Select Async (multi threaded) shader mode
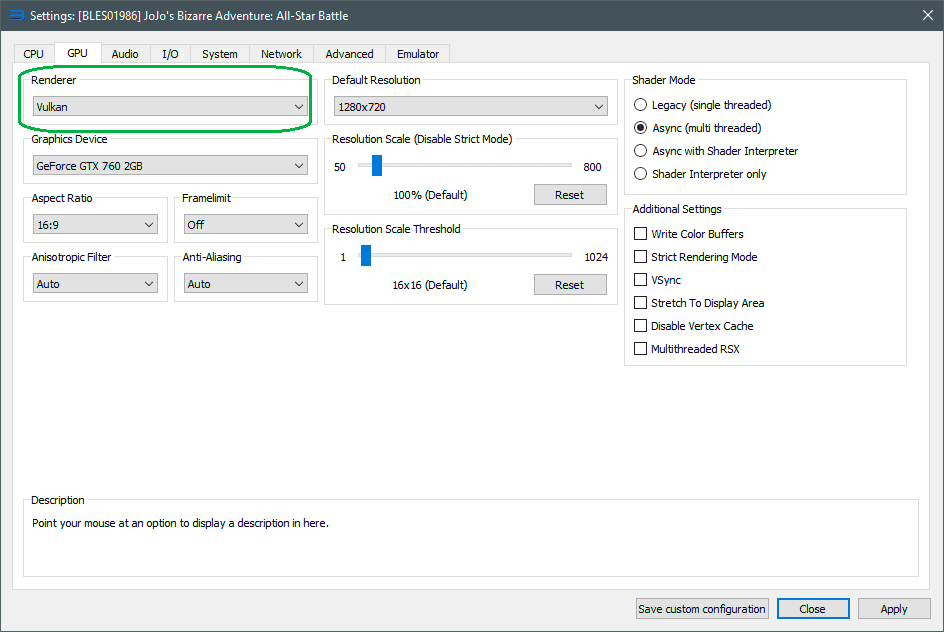944x632 pixels. [698, 128]
